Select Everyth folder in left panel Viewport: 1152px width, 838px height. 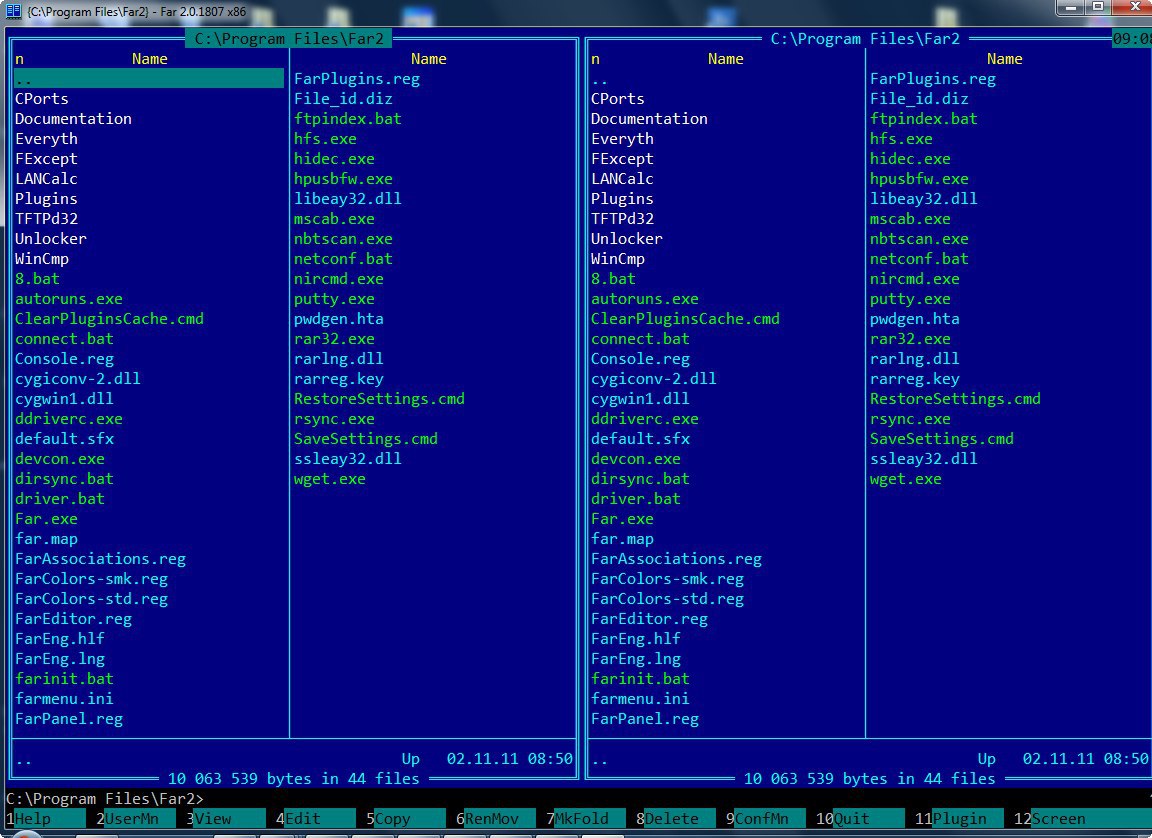[46, 139]
